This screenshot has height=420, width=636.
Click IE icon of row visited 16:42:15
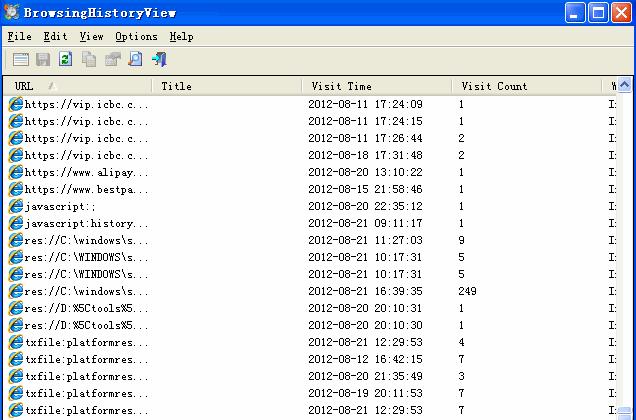(15, 360)
